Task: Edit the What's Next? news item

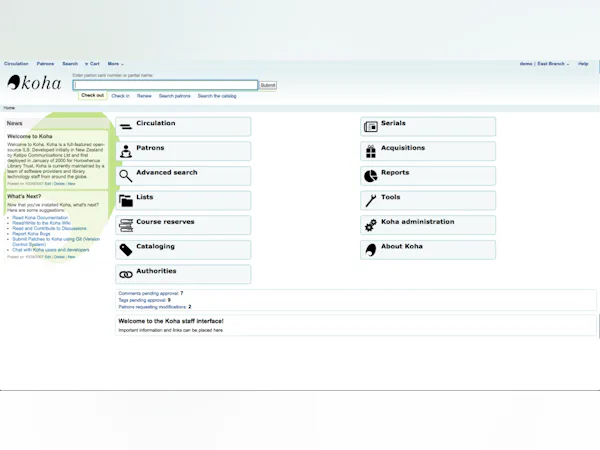Action: click(48, 257)
